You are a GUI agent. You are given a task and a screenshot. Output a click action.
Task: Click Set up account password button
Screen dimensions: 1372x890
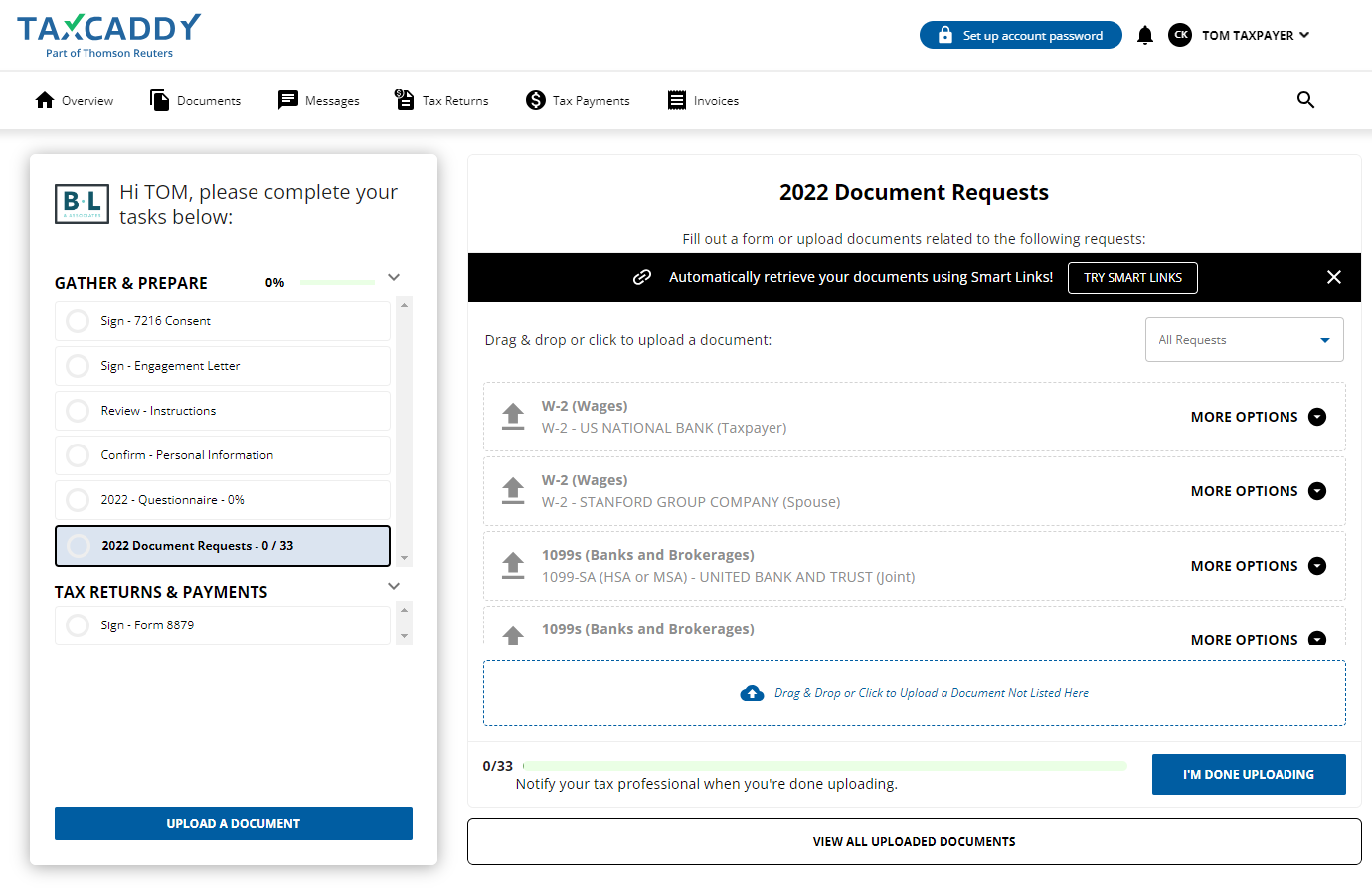(x=1021, y=35)
